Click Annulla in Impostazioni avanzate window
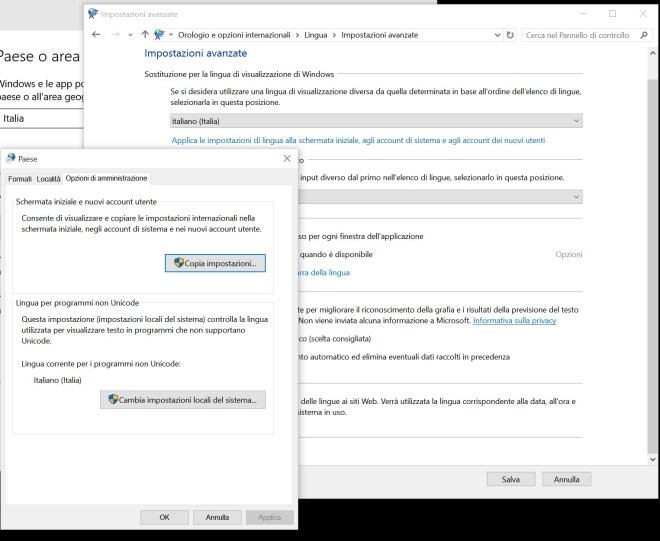Image resolution: width=660 pixels, height=541 pixels. [567, 479]
